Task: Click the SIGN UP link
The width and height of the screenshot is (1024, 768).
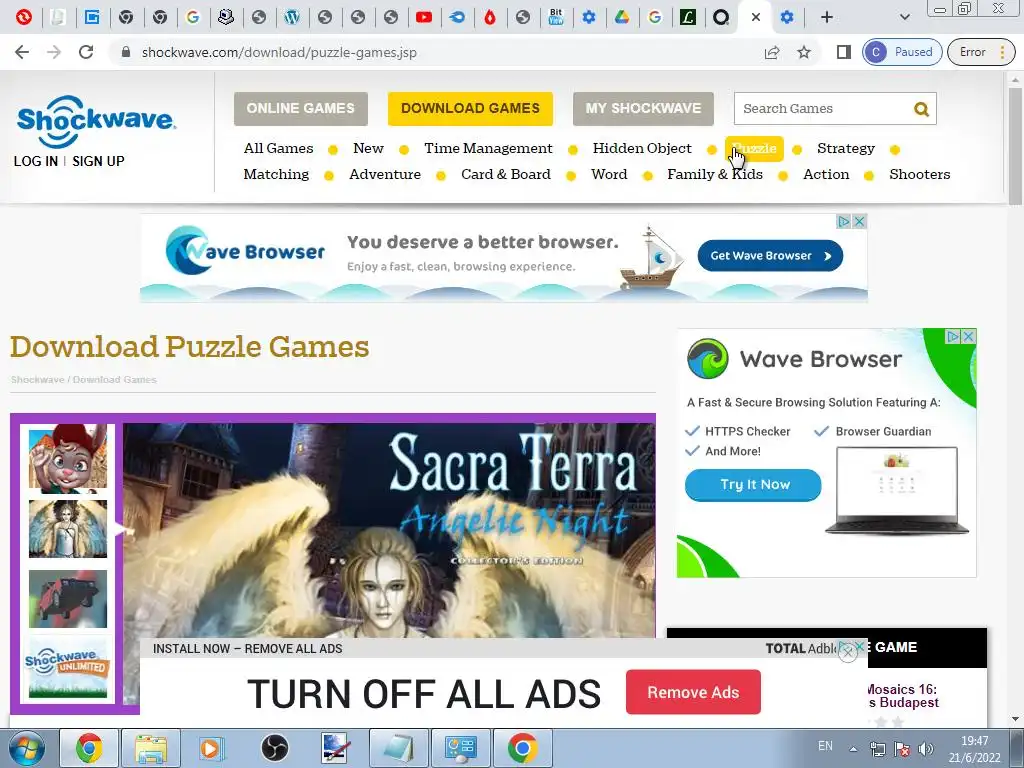Action: 98,161
